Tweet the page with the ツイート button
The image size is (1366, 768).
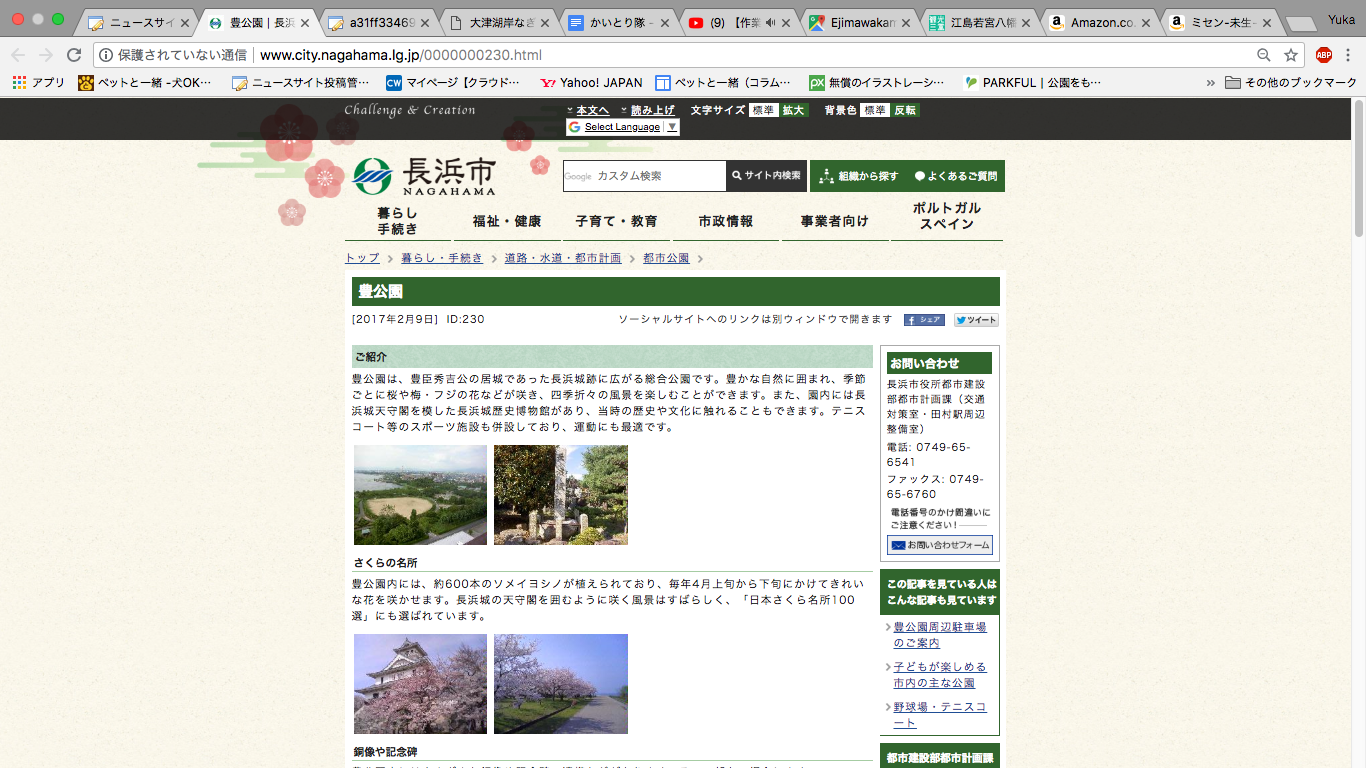tap(976, 320)
